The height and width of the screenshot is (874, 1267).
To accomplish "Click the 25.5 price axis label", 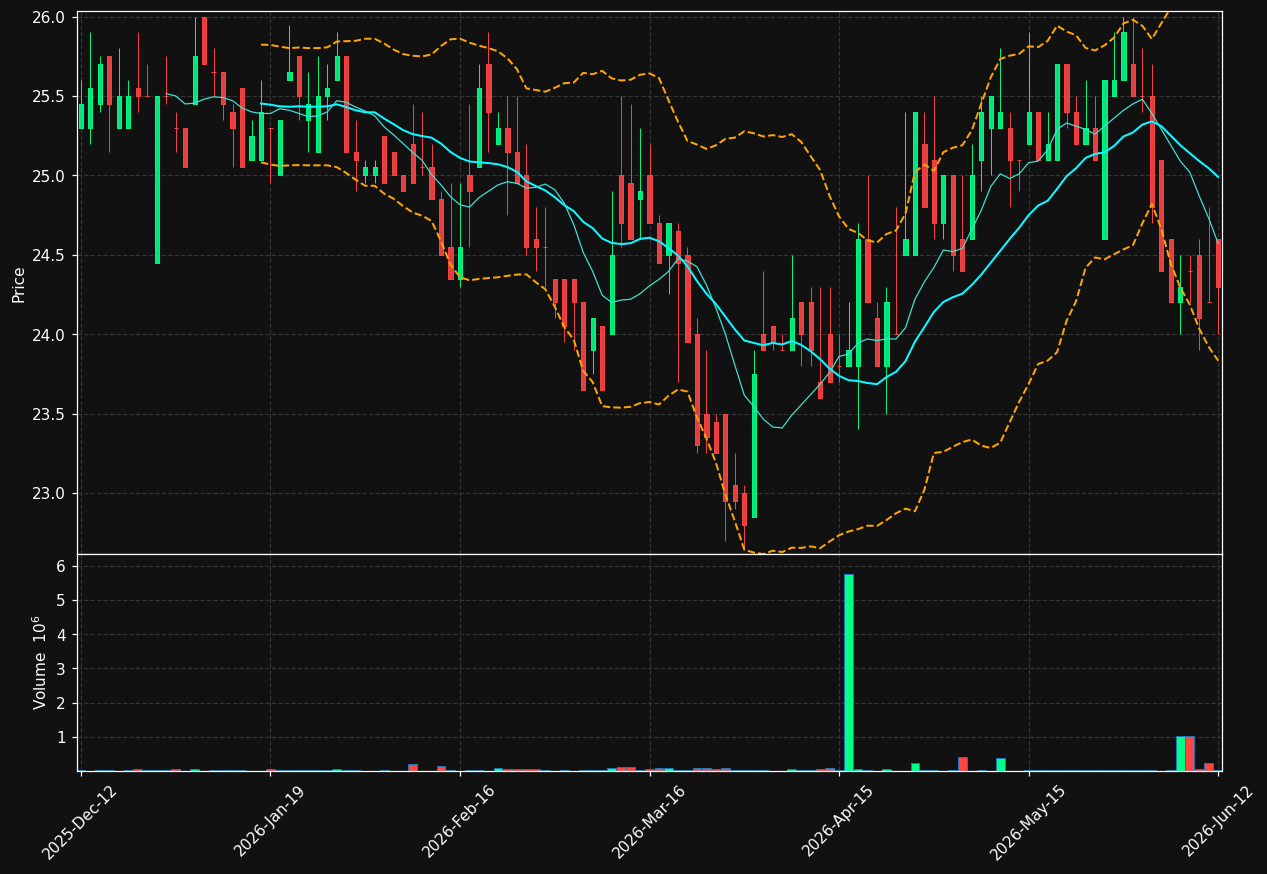I will pyautogui.click(x=50, y=97).
